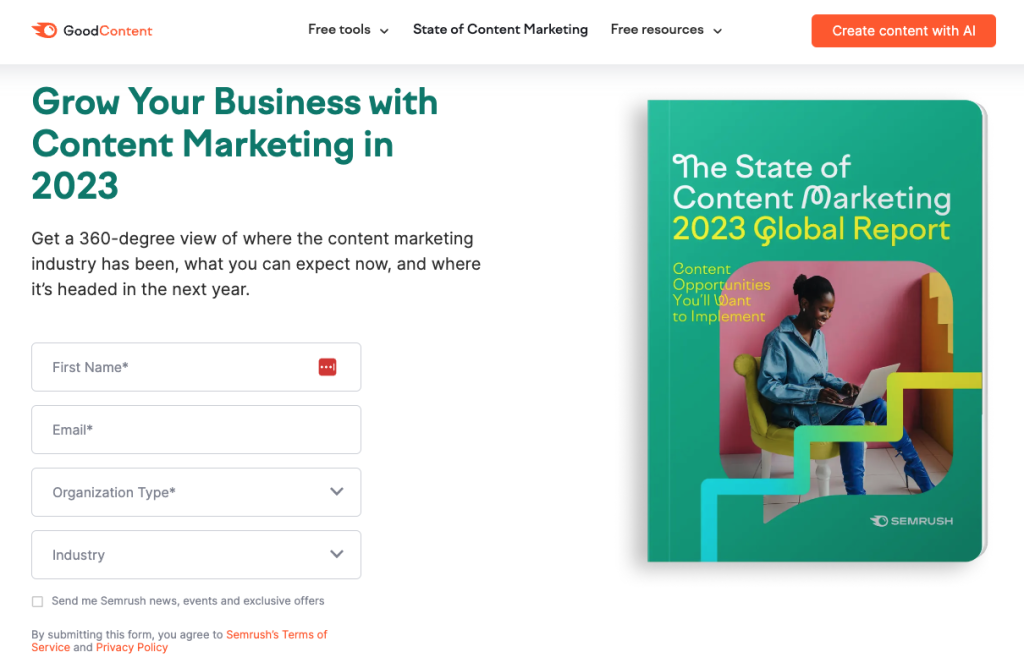Follow the Semrush's Terms of Service link
This screenshot has height=663, width=1024.
click(x=276, y=635)
